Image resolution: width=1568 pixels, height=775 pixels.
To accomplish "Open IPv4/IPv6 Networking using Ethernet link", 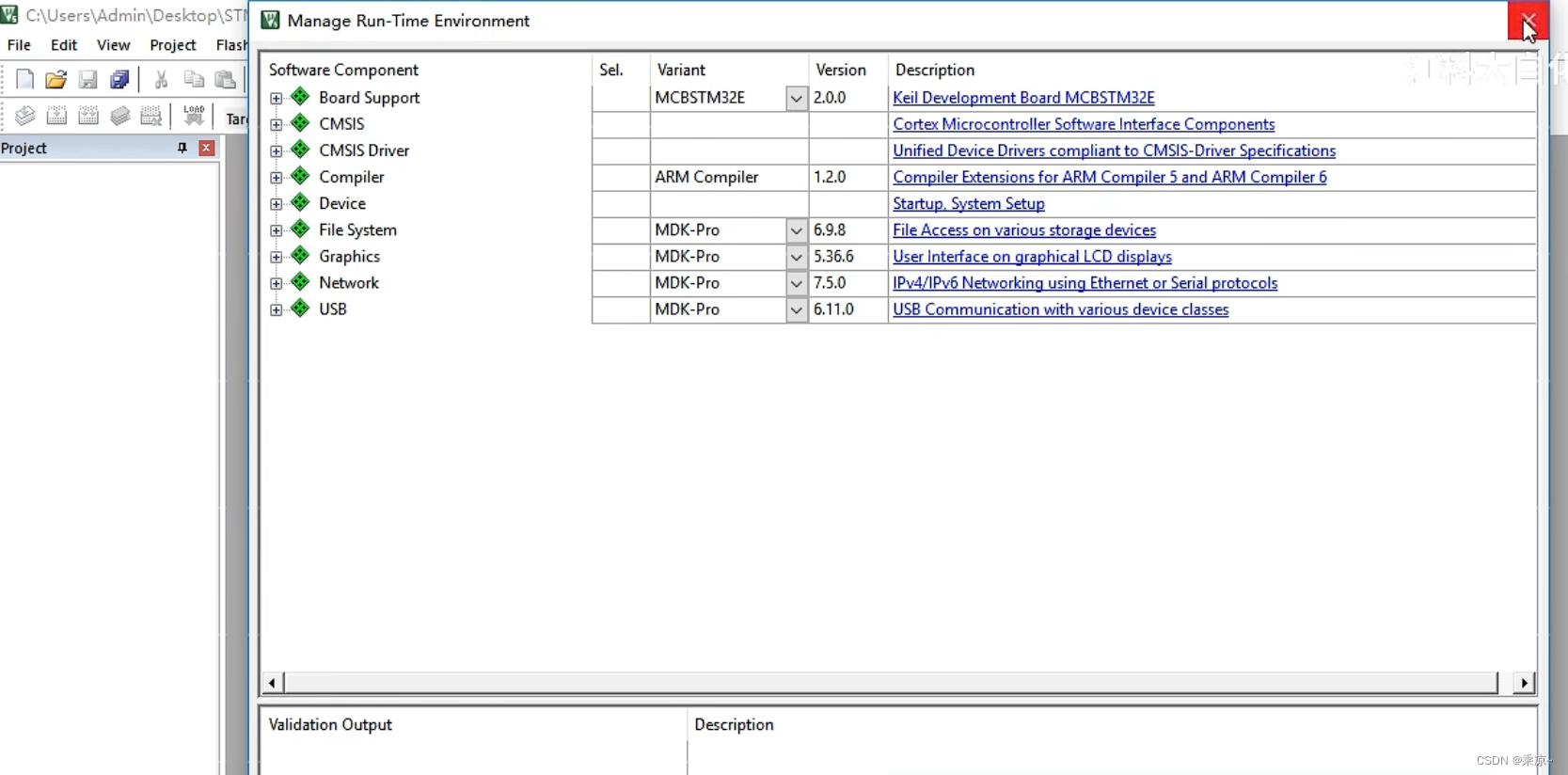I will (x=1085, y=283).
